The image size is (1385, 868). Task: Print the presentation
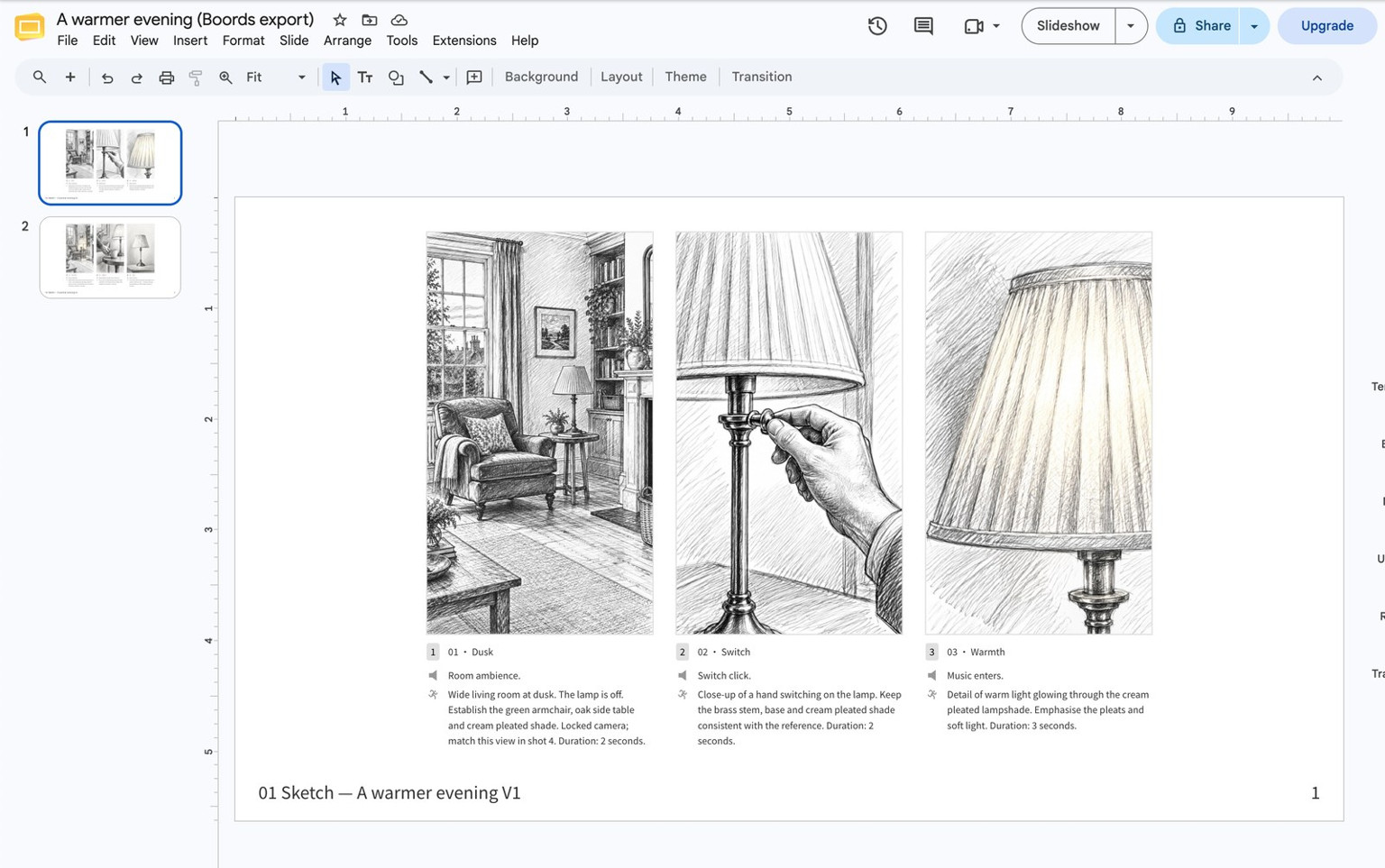(x=167, y=78)
